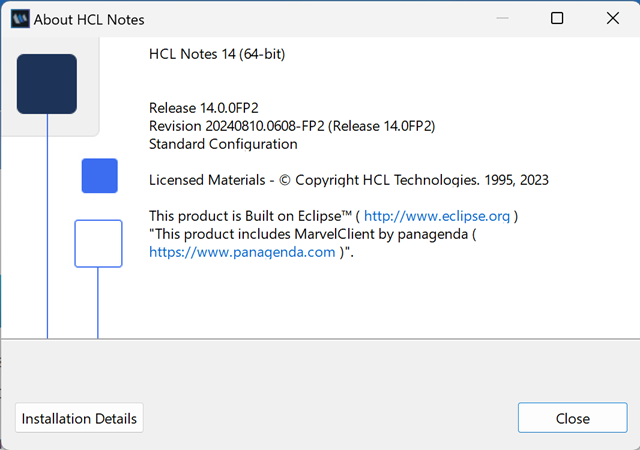The image size is (640, 450).
Task: Maximize the About HCL Notes window
Action: tap(557, 18)
